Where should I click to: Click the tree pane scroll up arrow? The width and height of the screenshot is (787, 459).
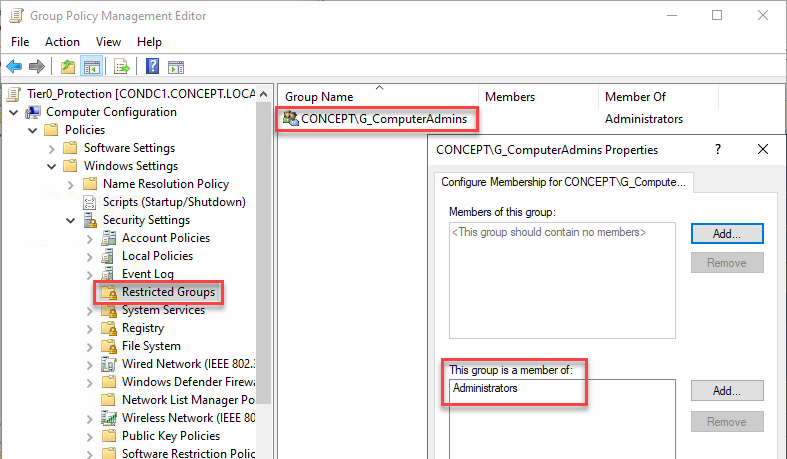point(264,94)
